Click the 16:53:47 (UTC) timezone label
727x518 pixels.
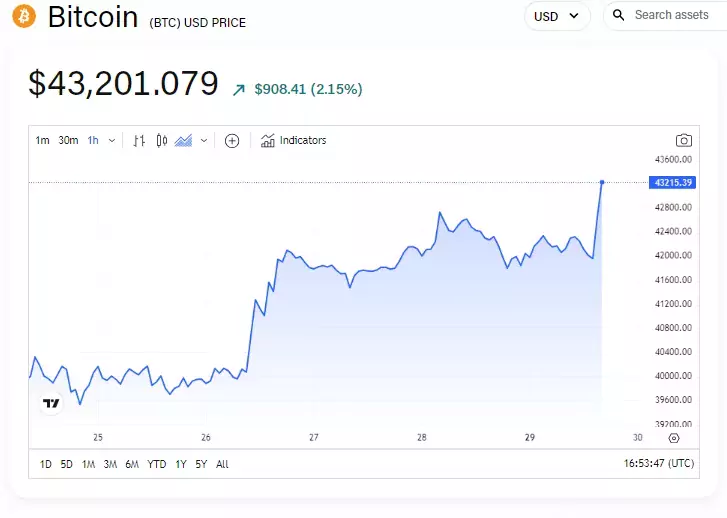(x=658, y=463)
